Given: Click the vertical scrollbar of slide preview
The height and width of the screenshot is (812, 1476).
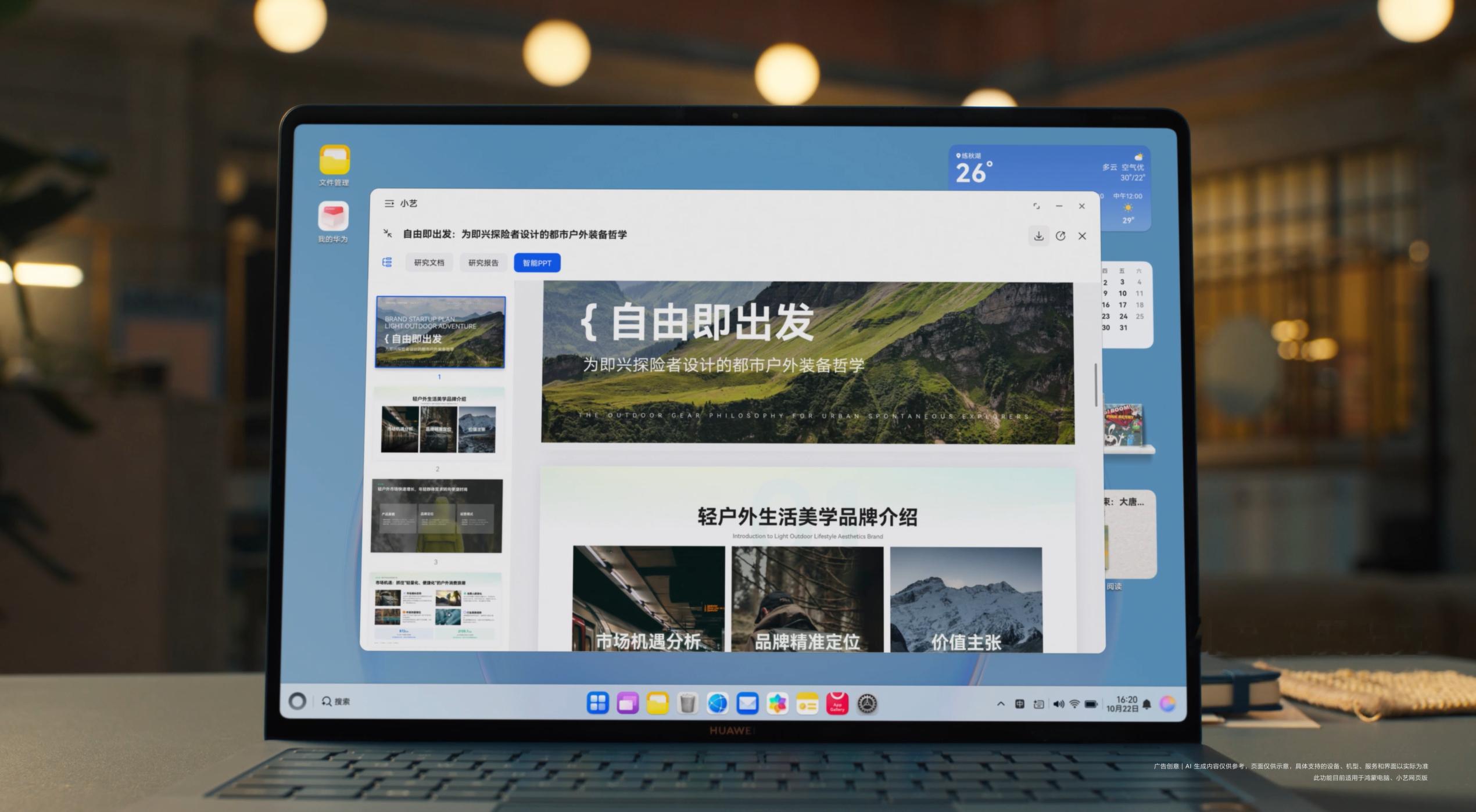Looking at the screenshot, I should (1095, 386).
